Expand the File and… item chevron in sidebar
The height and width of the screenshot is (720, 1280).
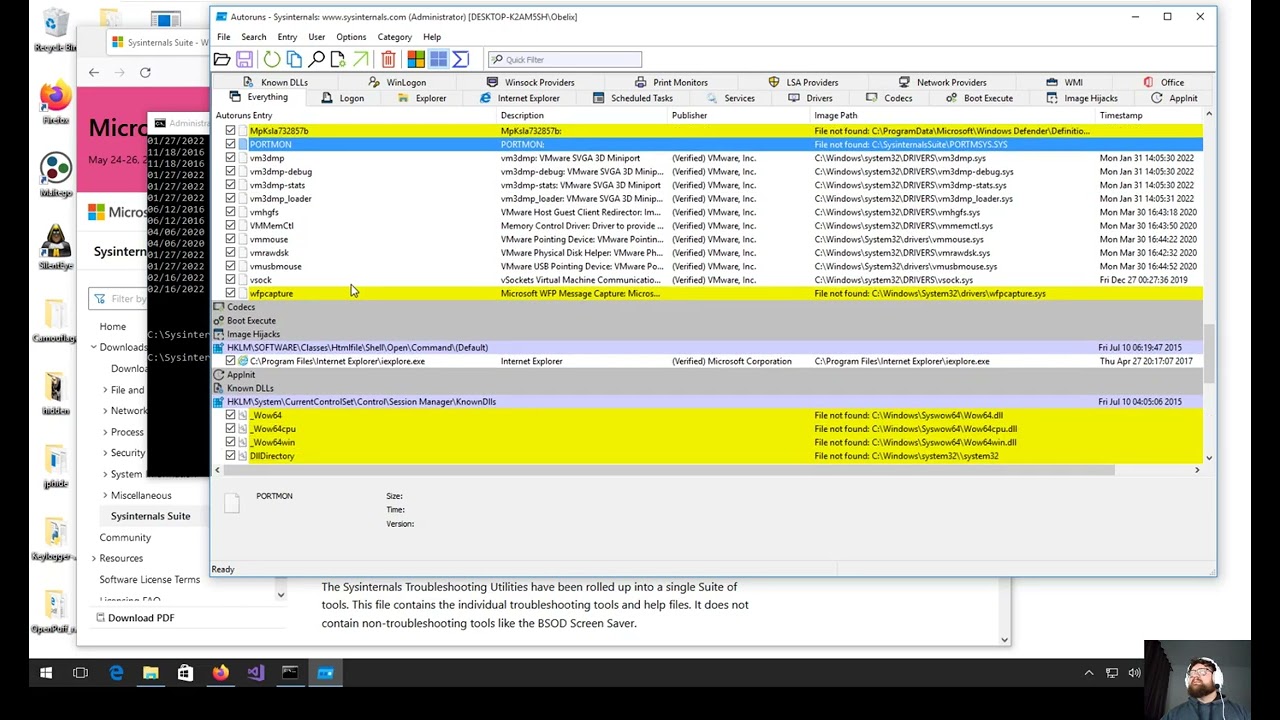(x=105, y=390)
